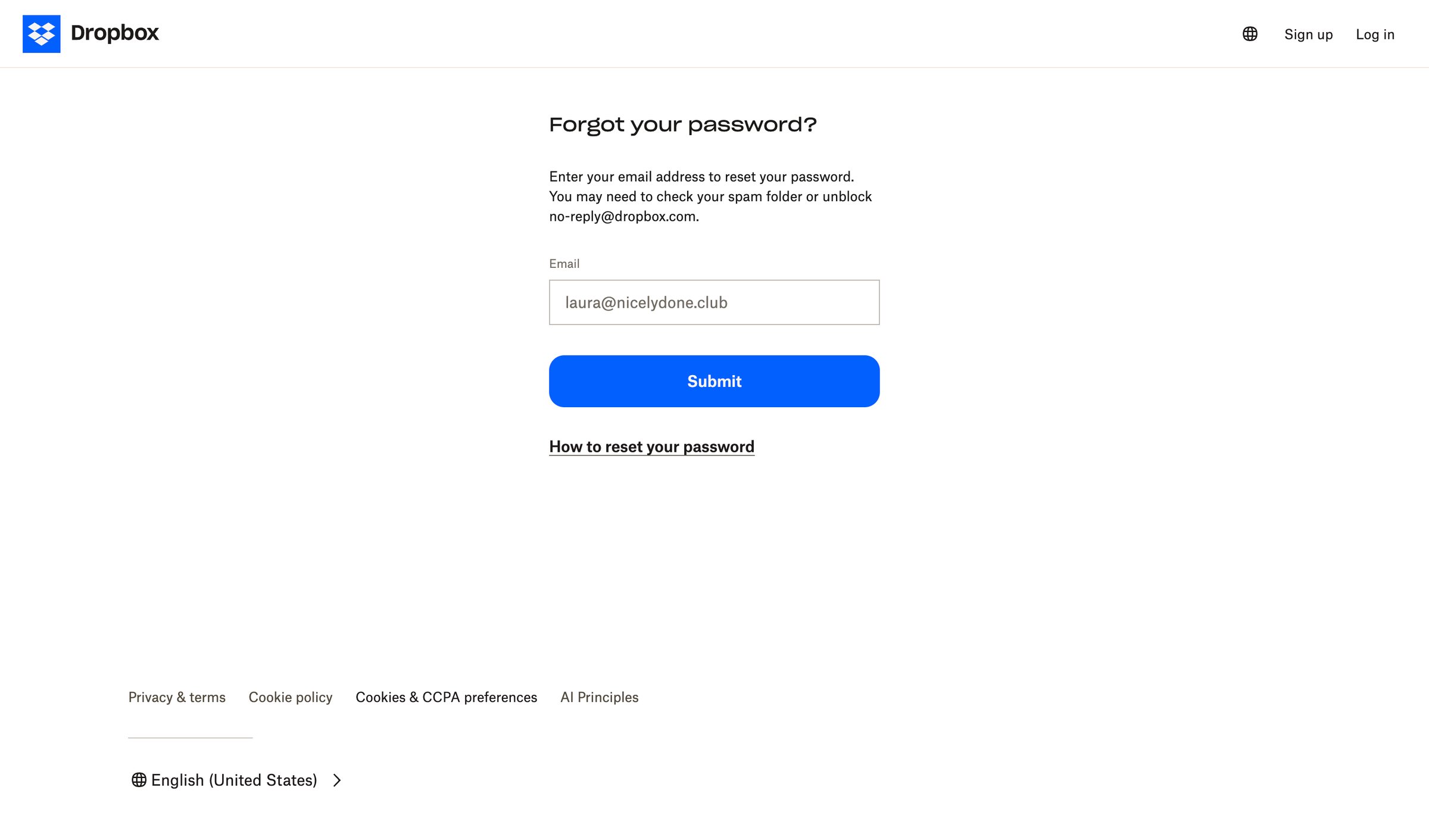This screenshot has height=840, width=1429.
Task: Open AI Principles footer link
Action: [x=599, y=697]
